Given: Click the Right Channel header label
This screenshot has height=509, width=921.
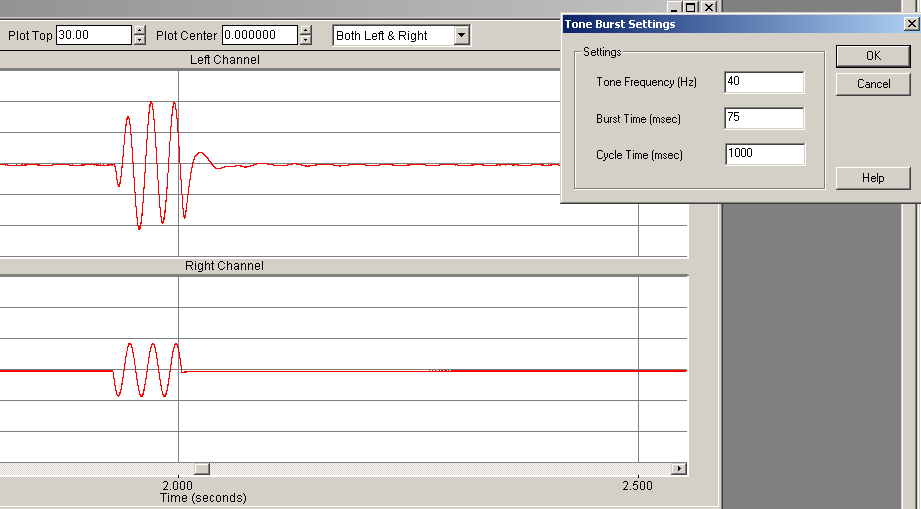Looking at the screenshot, I should click(224, 266).
